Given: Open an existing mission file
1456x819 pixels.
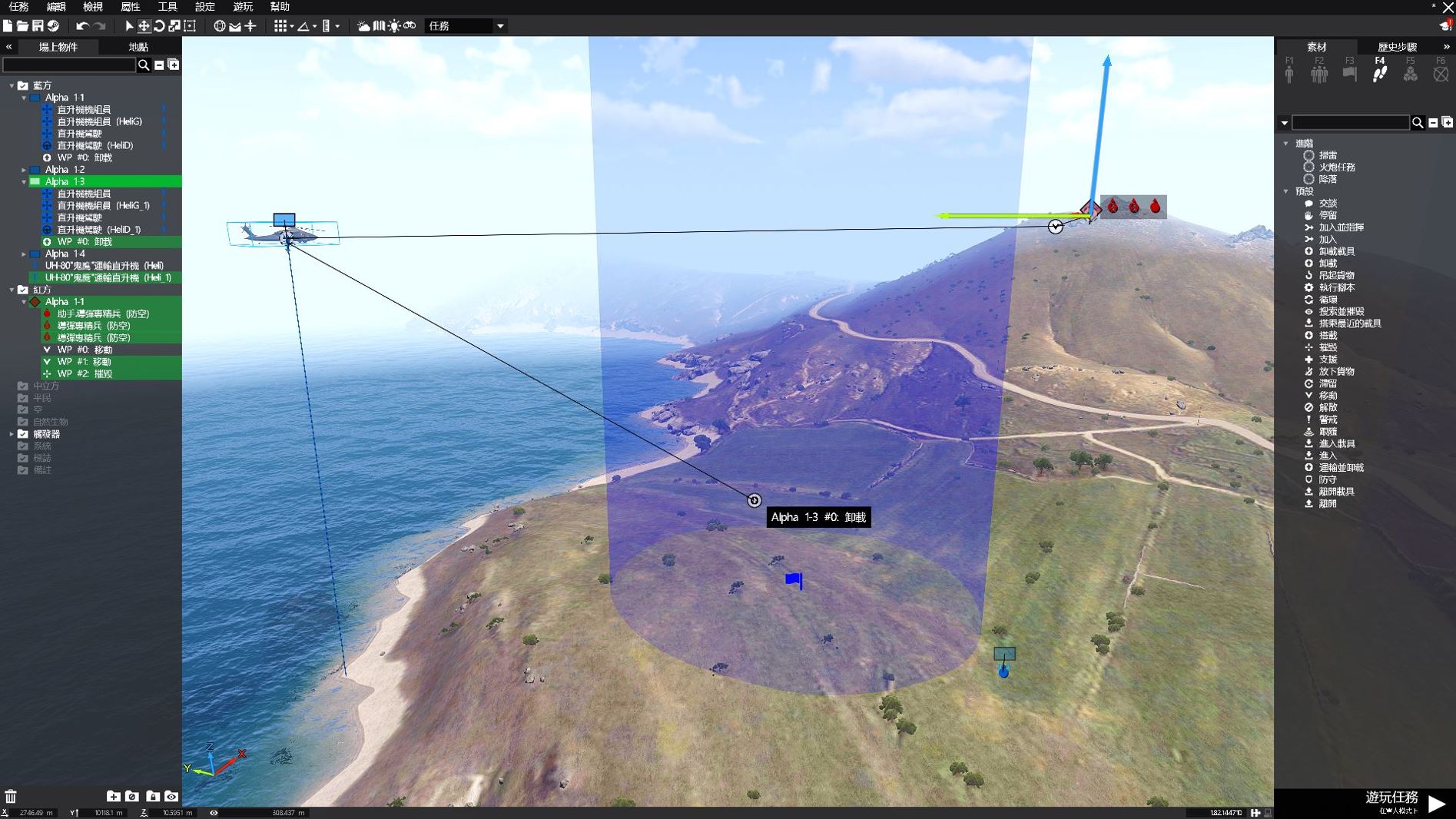Looking at the screenshot, I should click(23, 25).
